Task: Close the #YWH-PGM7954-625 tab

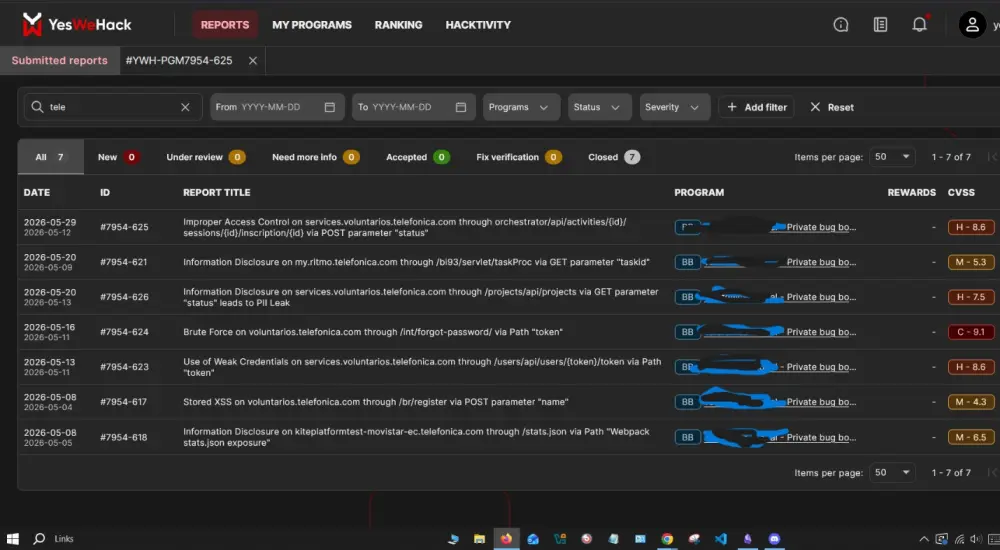Action: (253, 61)
